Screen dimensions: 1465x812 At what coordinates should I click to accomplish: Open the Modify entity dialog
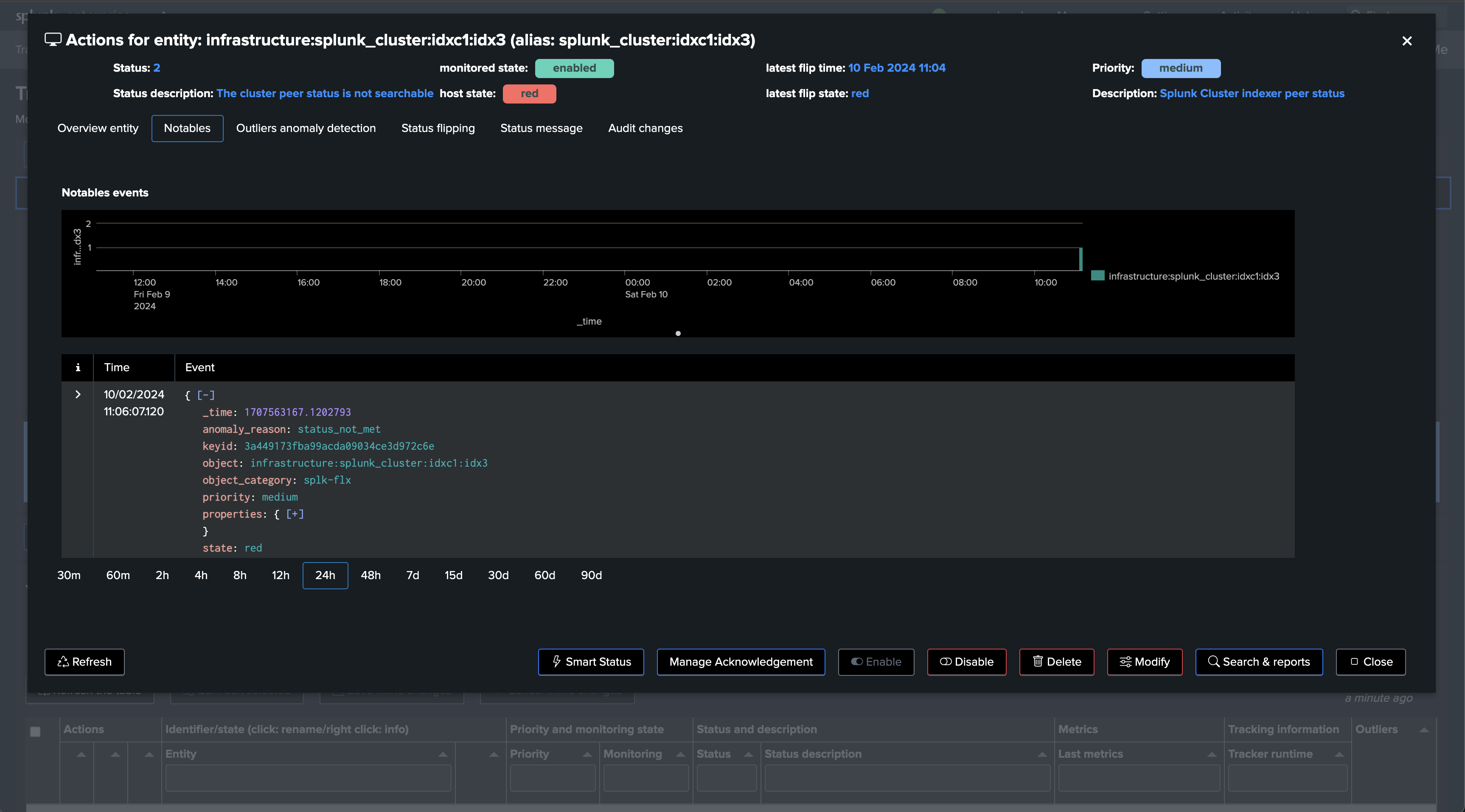(1145, 662)
